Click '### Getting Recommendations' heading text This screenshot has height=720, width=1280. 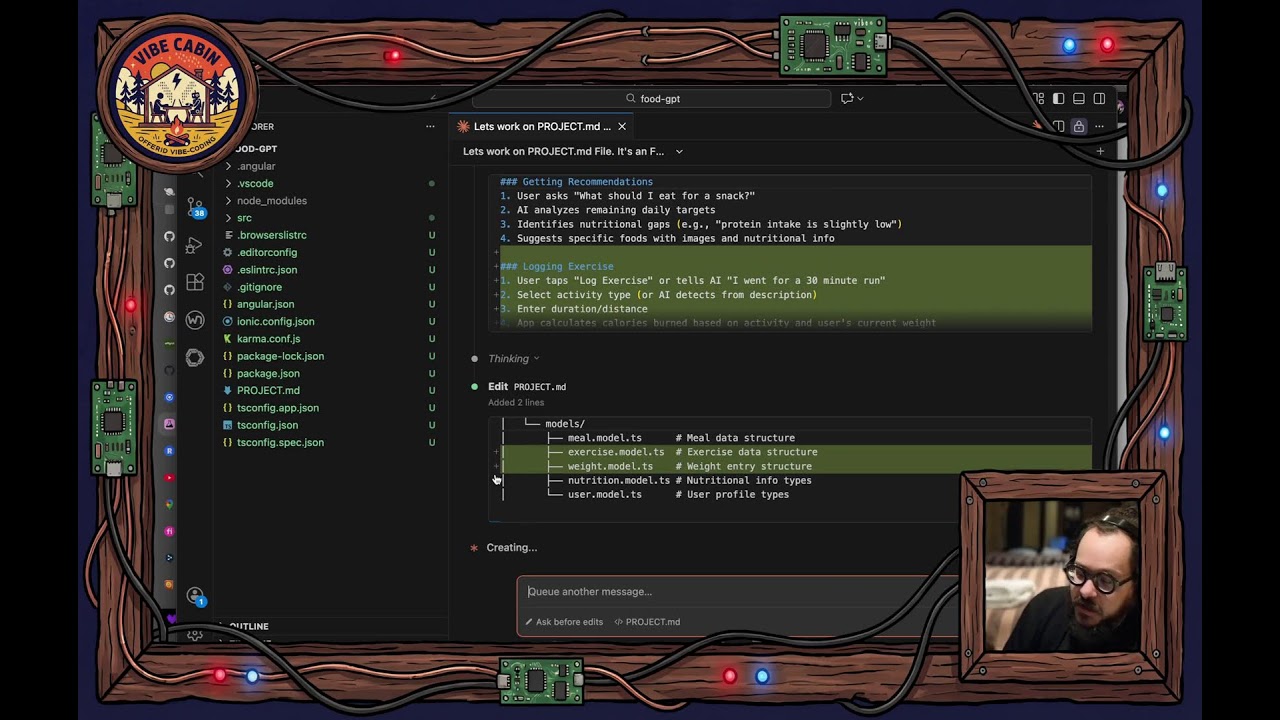pyautogui.click(x=576, y=182)
